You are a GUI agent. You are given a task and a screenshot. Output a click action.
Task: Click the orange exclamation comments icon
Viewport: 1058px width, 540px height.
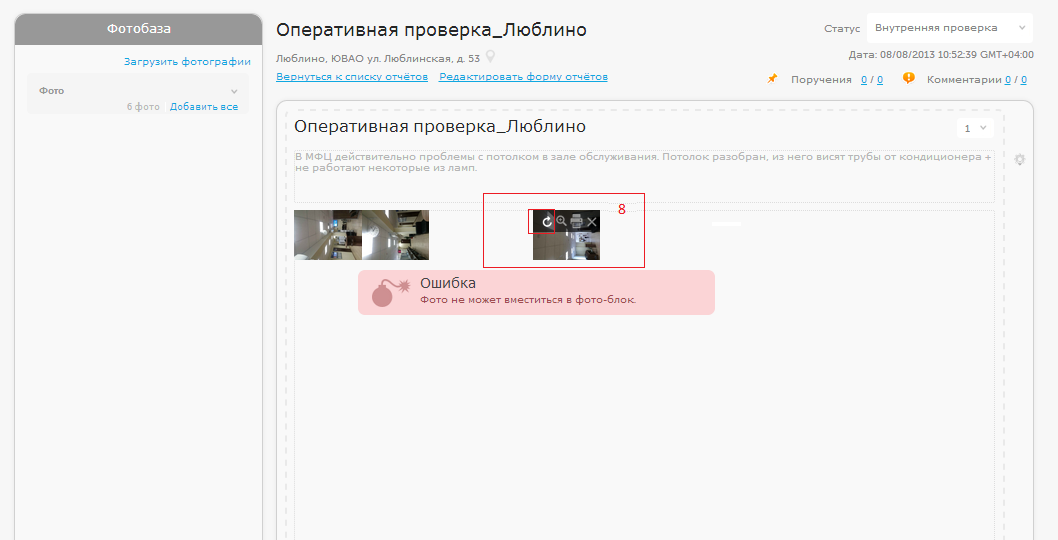point(908,78)
